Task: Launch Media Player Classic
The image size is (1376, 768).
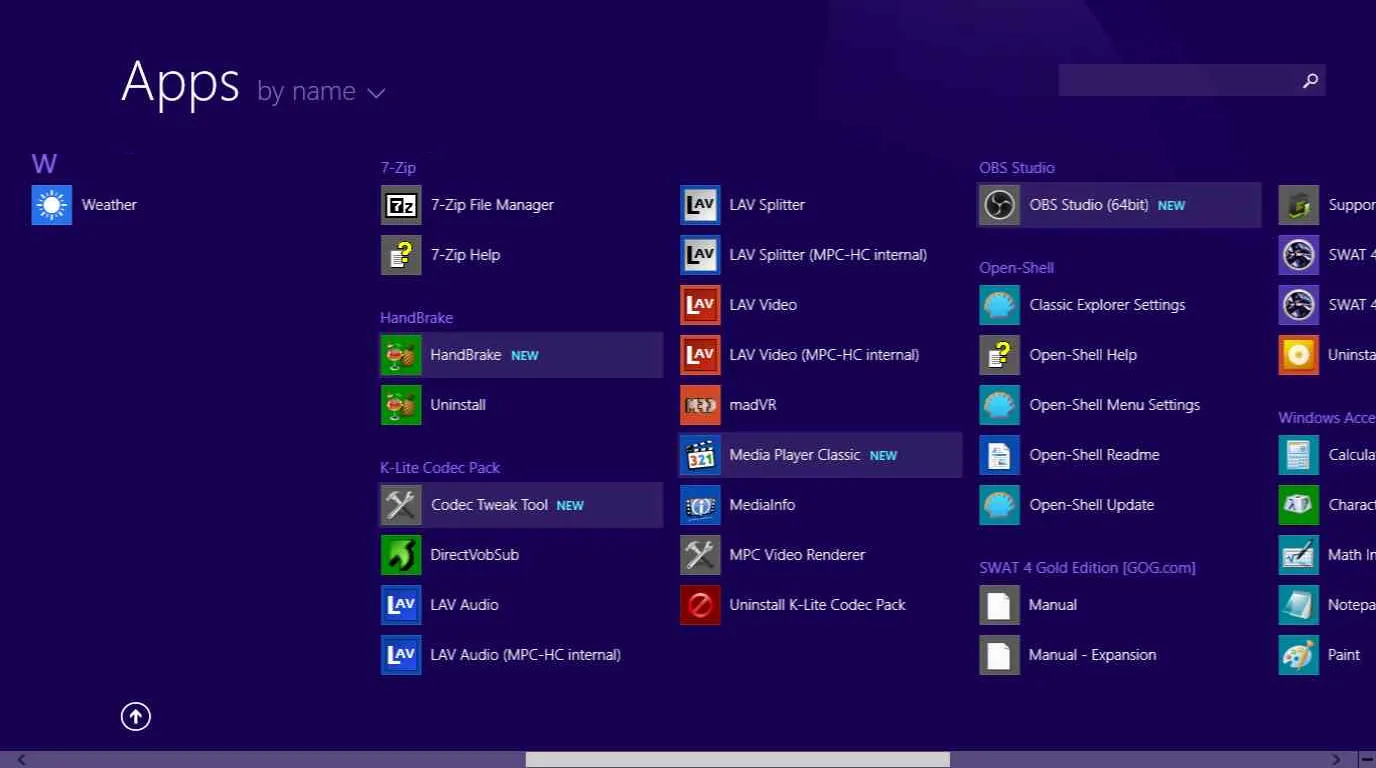Action: pos(820,455)
